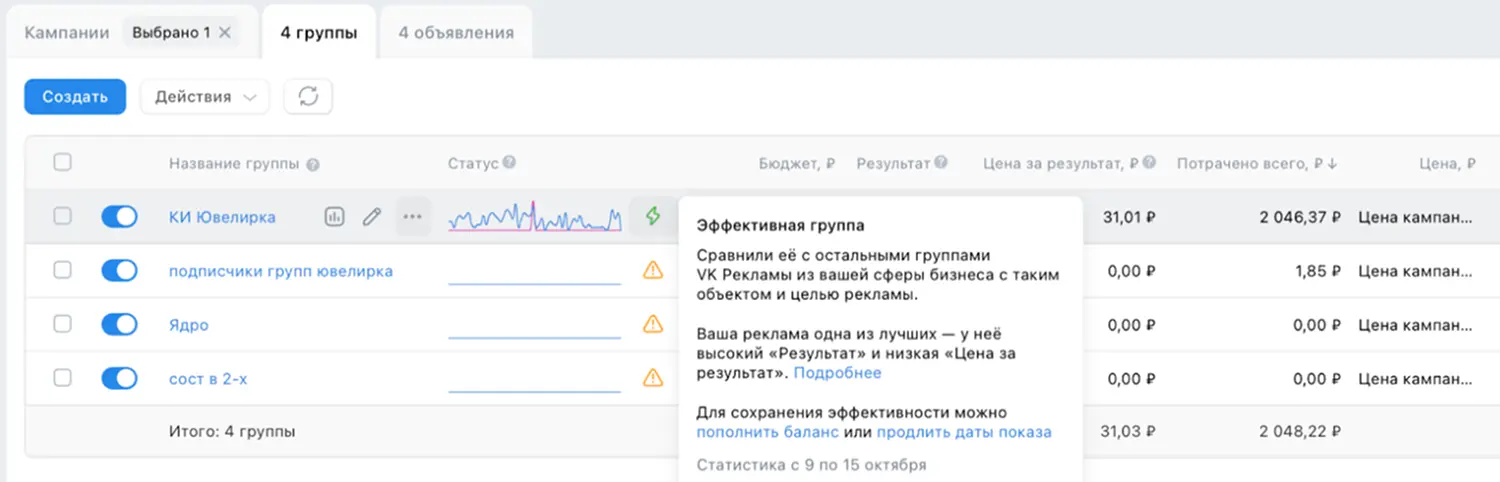
Task: Click warning triangle in Ядро row
Action: pyautogui.click(x=653, y=324)
